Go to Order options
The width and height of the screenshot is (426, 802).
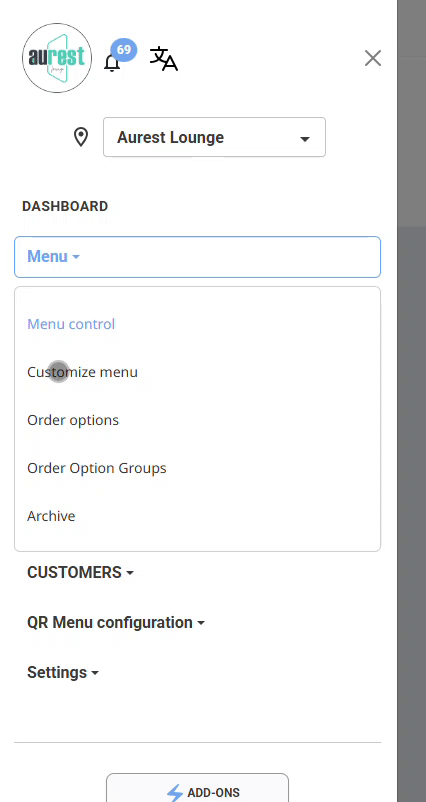pos(73,420)
